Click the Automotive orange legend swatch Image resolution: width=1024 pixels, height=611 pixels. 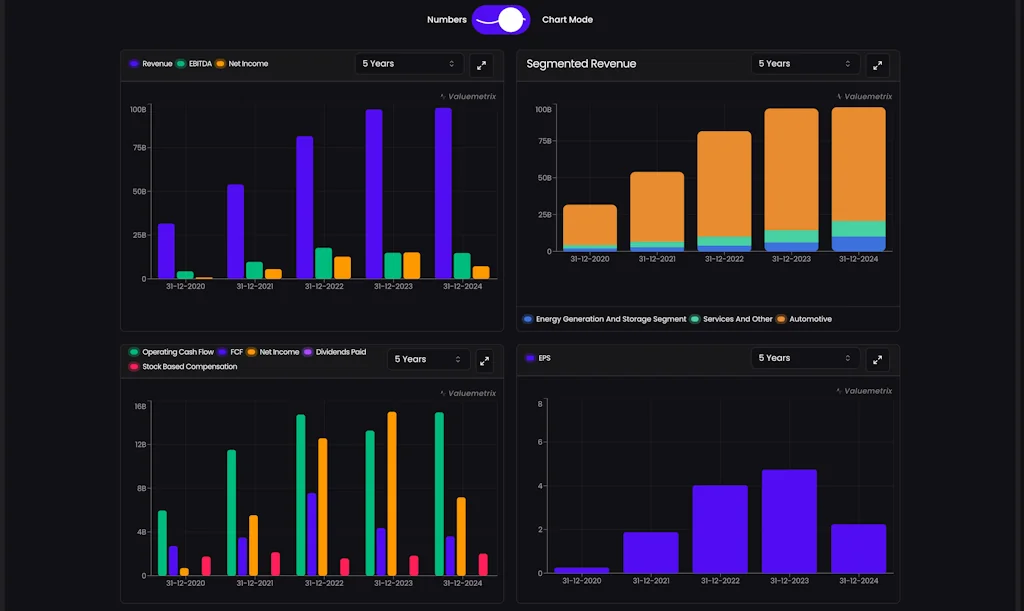pos(781,320)
